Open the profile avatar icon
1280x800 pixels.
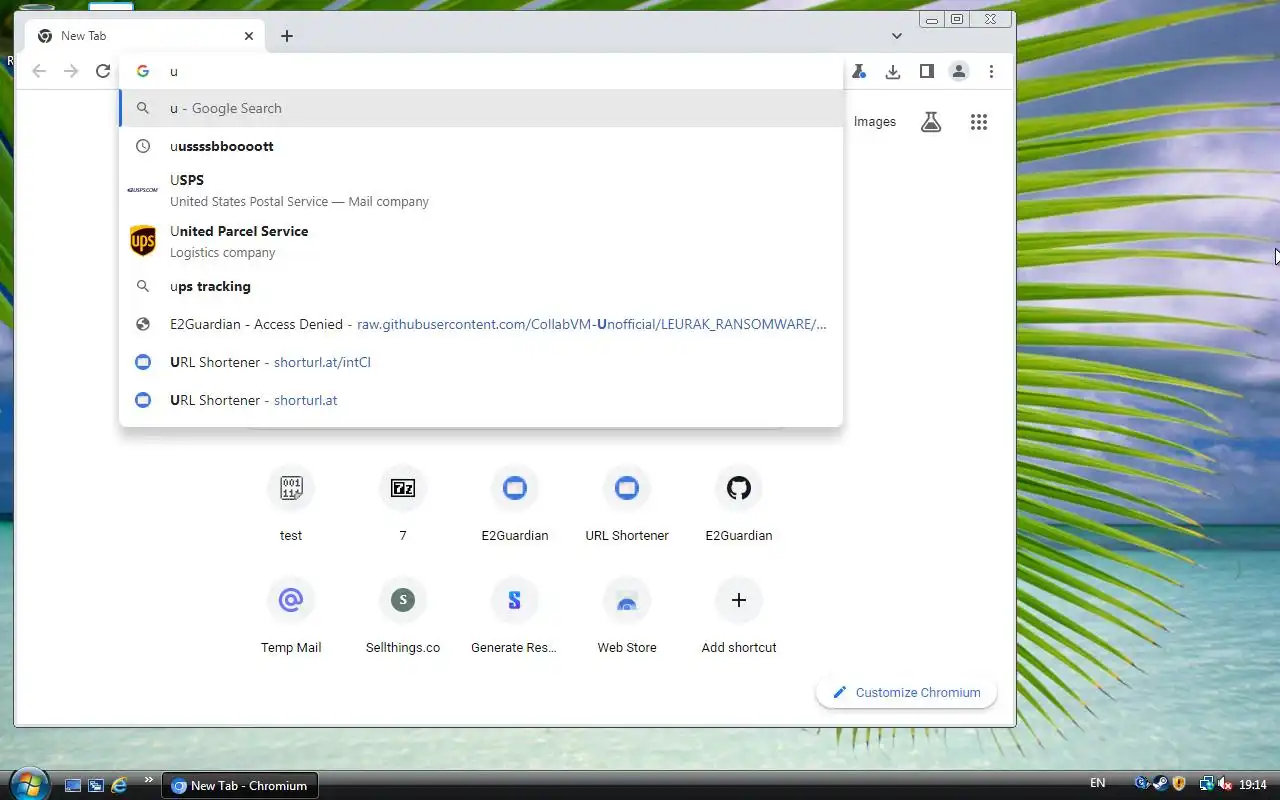959,71
